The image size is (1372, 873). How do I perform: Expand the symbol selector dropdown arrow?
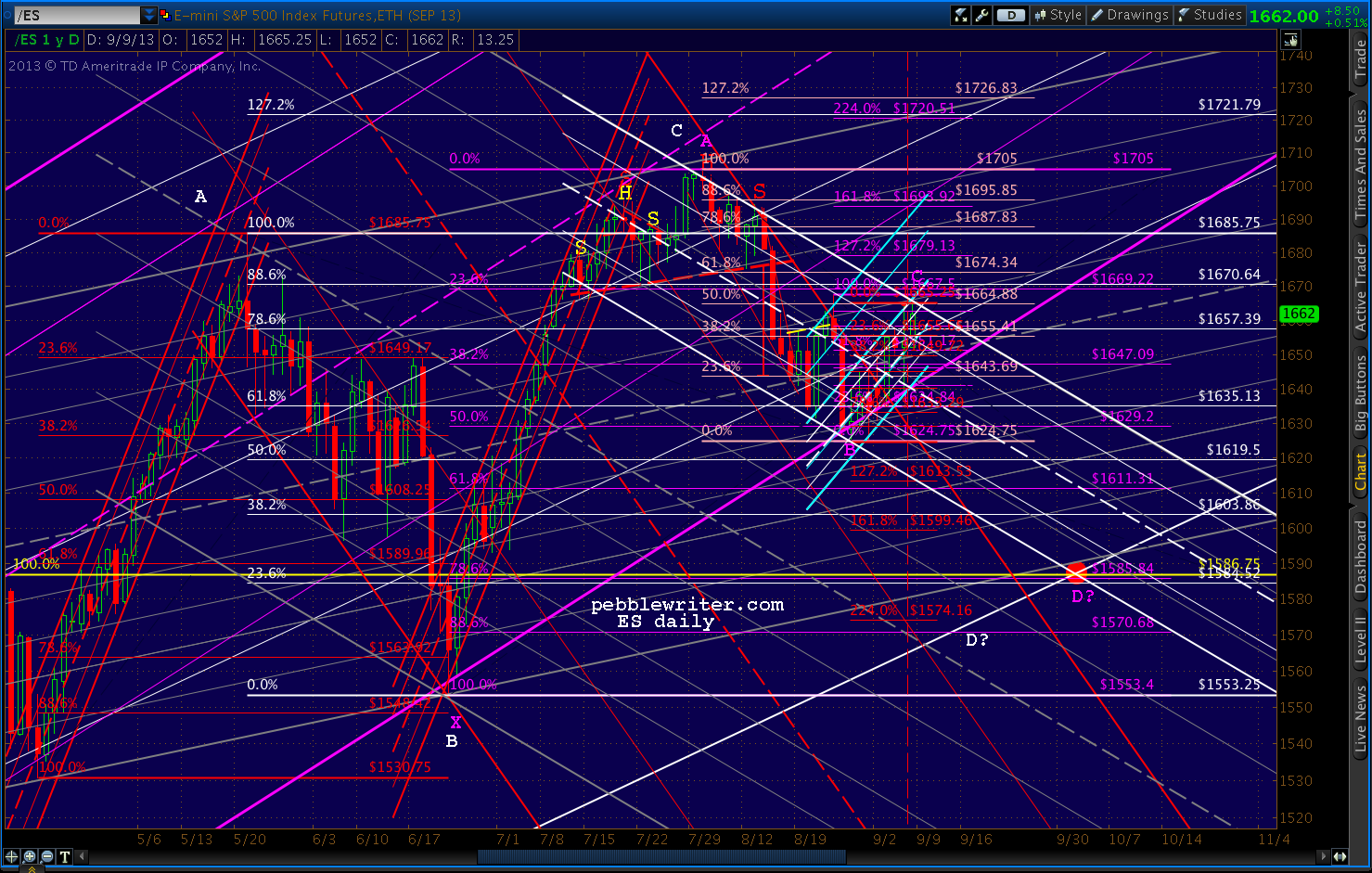(149, 15)
